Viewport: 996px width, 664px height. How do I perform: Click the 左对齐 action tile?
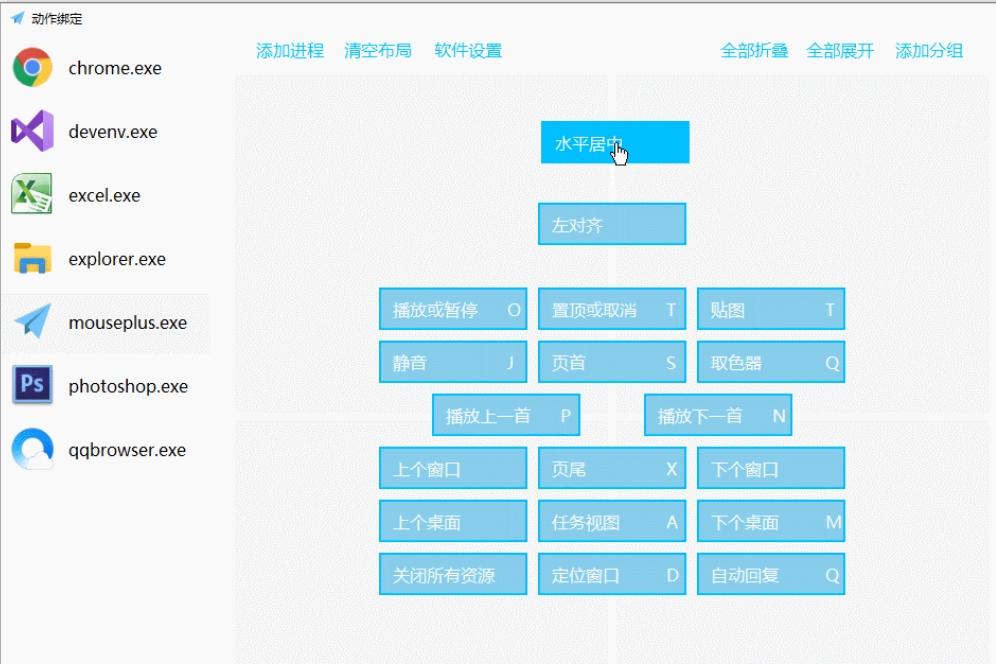coord(612,224)
